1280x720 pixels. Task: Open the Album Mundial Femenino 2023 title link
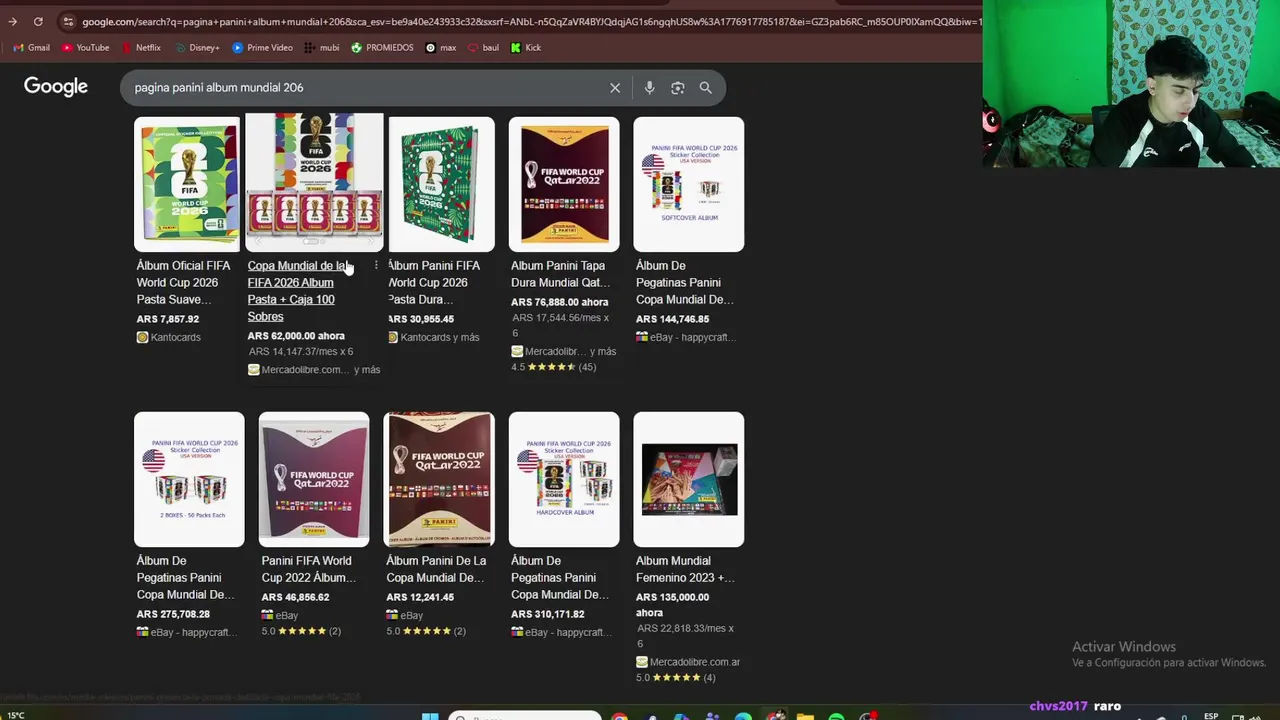pyautogui.click(x=685, y=569)
